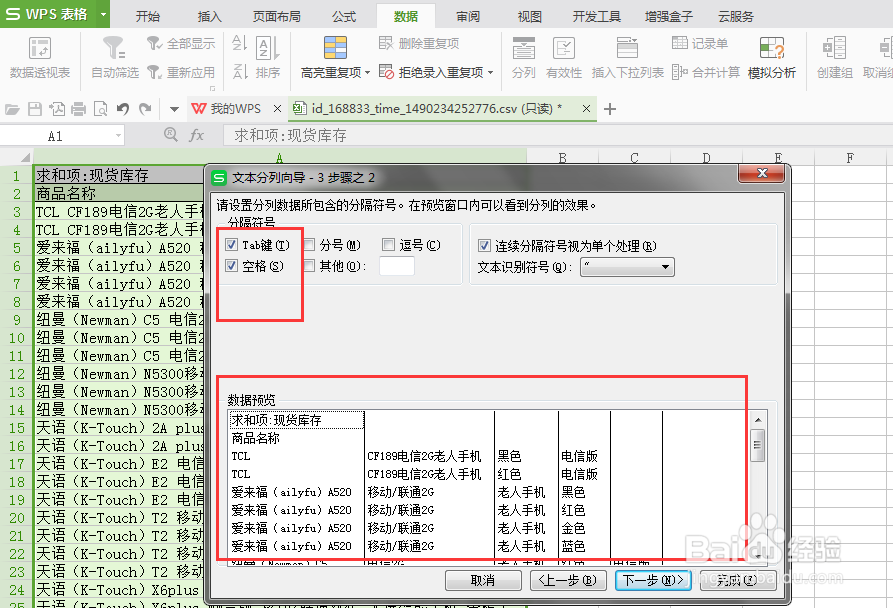Click the print icon in quick toolbar
Screen dimensions: 893x608
coord(79,109)
